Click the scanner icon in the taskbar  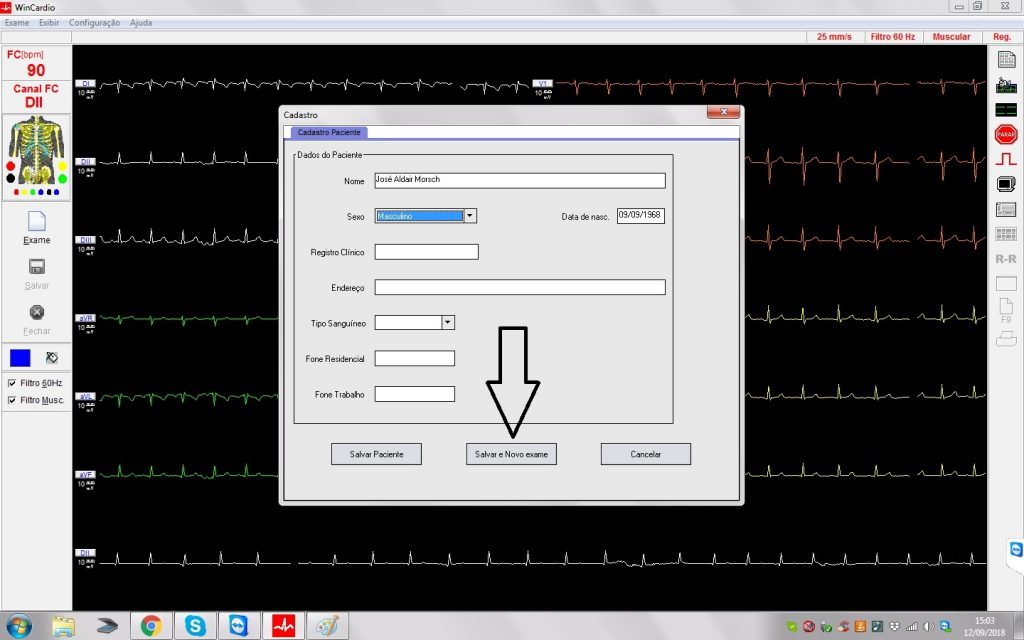[107, 626]
